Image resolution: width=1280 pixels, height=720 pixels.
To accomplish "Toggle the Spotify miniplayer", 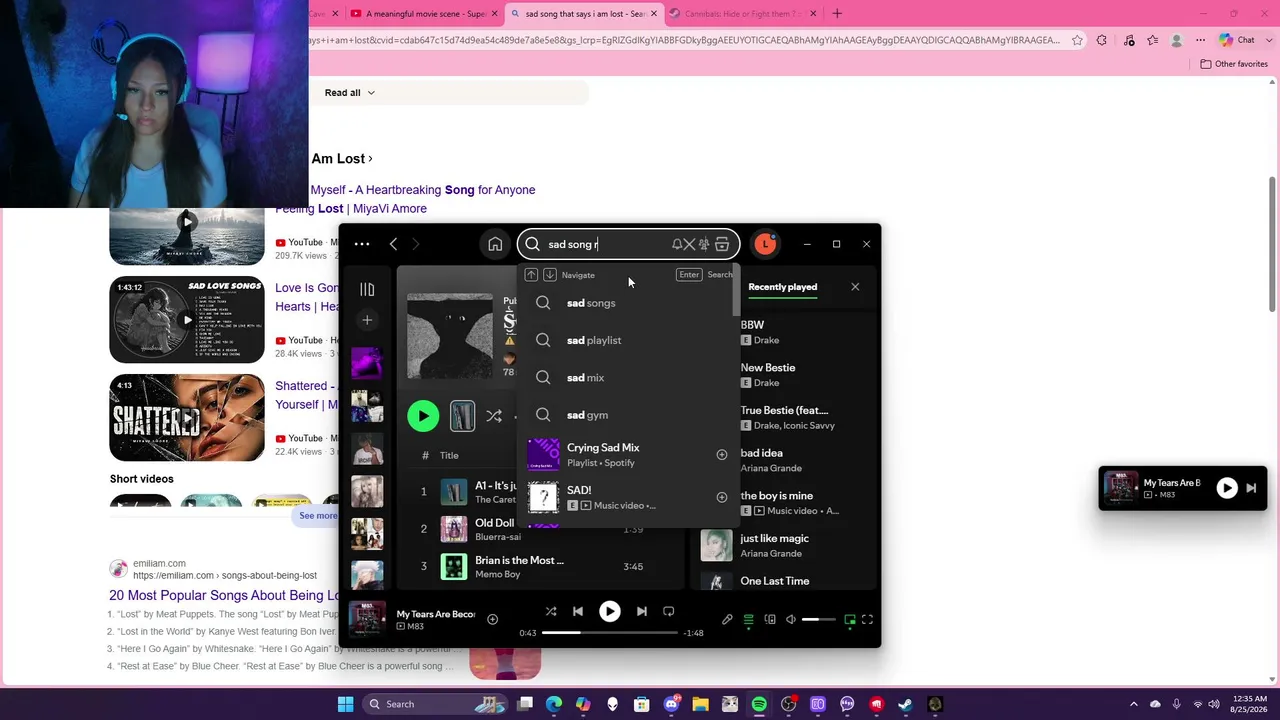I will (850, 620).
